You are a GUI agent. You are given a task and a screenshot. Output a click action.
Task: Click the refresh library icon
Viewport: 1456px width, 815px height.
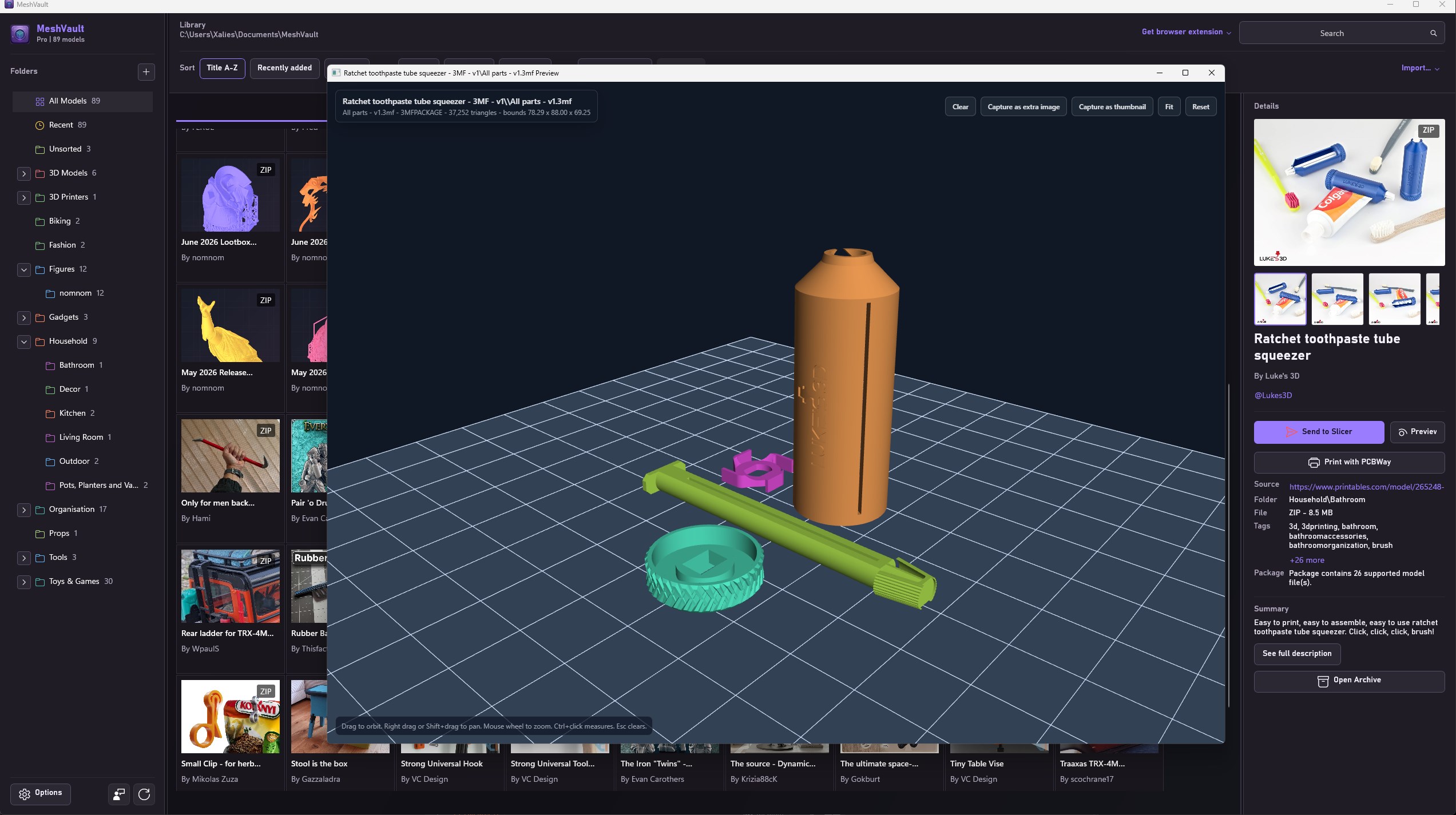pyautogui.click(x=144, y=794)
